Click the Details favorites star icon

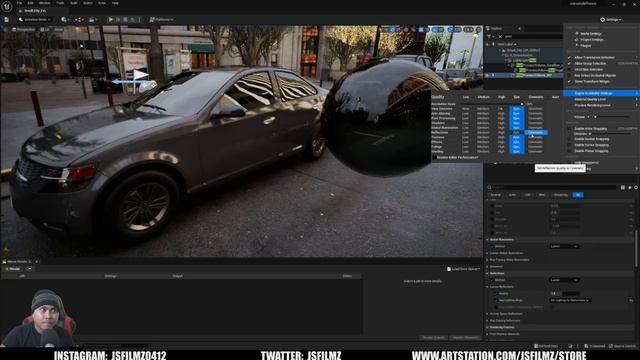click(629, 187)
